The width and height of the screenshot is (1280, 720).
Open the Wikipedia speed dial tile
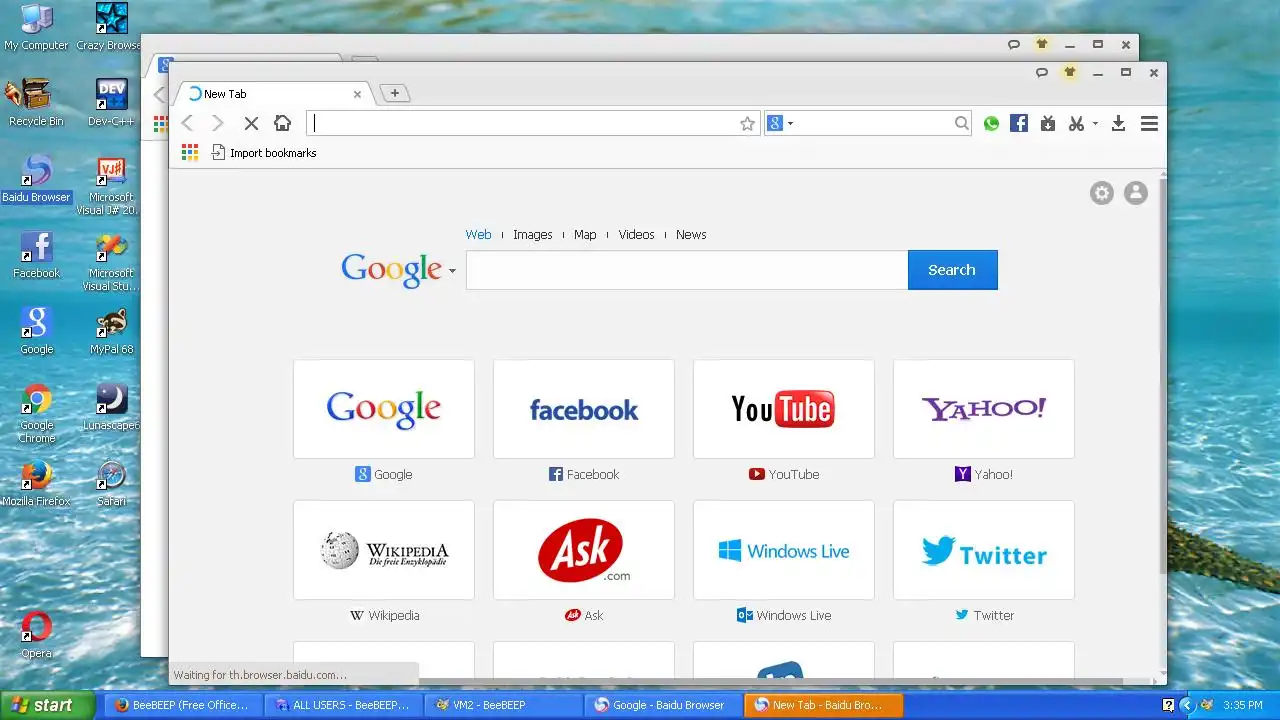384,550
